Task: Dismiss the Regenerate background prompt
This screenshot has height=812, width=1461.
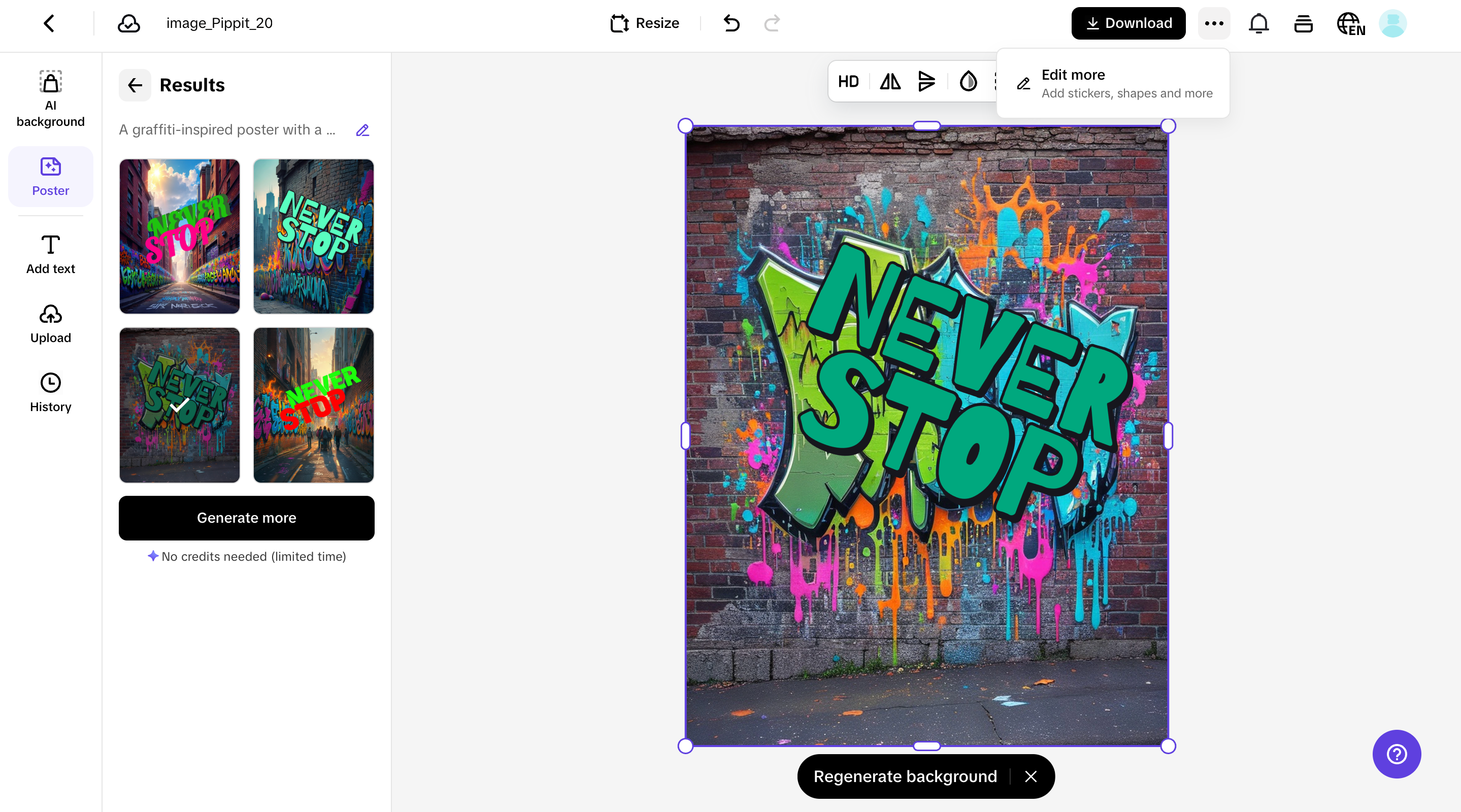Action: 1031,776
